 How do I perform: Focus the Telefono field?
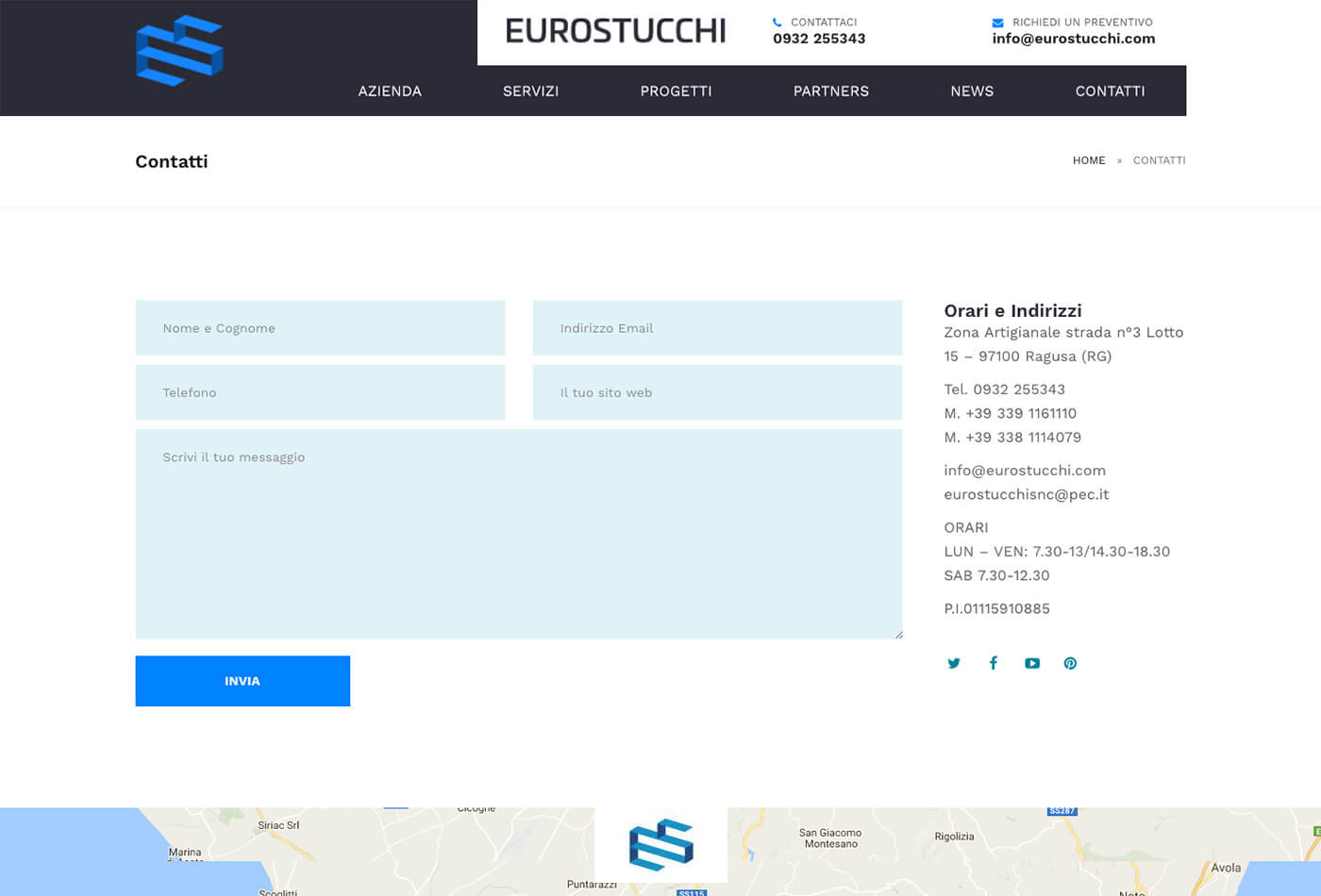point(320,392)
